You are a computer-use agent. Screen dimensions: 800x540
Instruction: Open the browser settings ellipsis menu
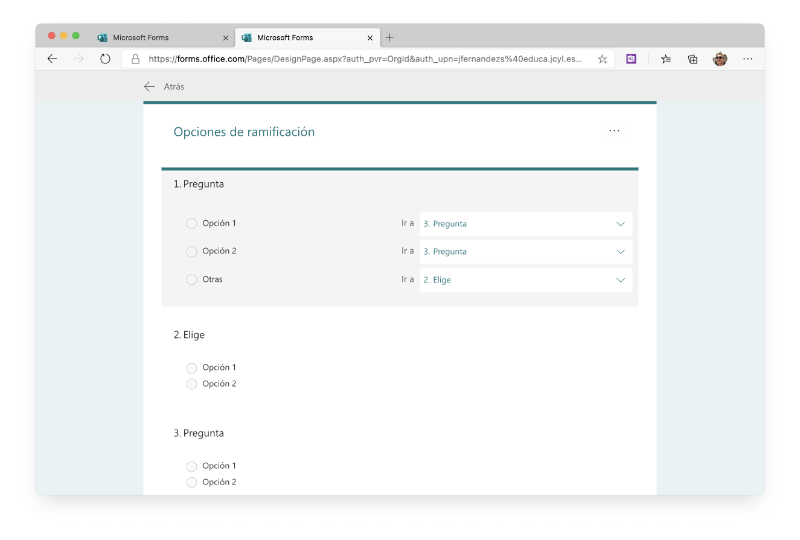(x=747, y=59)
